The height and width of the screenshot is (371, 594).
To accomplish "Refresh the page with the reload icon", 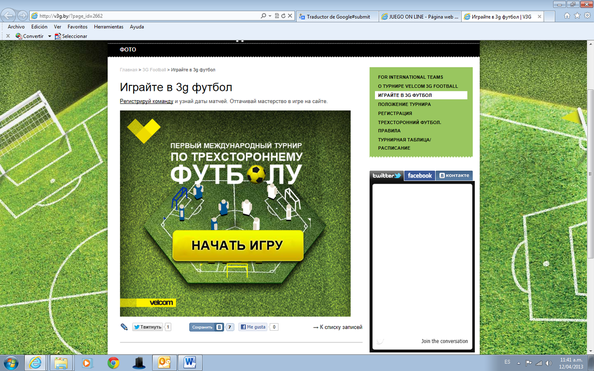I will click(283, 16).
